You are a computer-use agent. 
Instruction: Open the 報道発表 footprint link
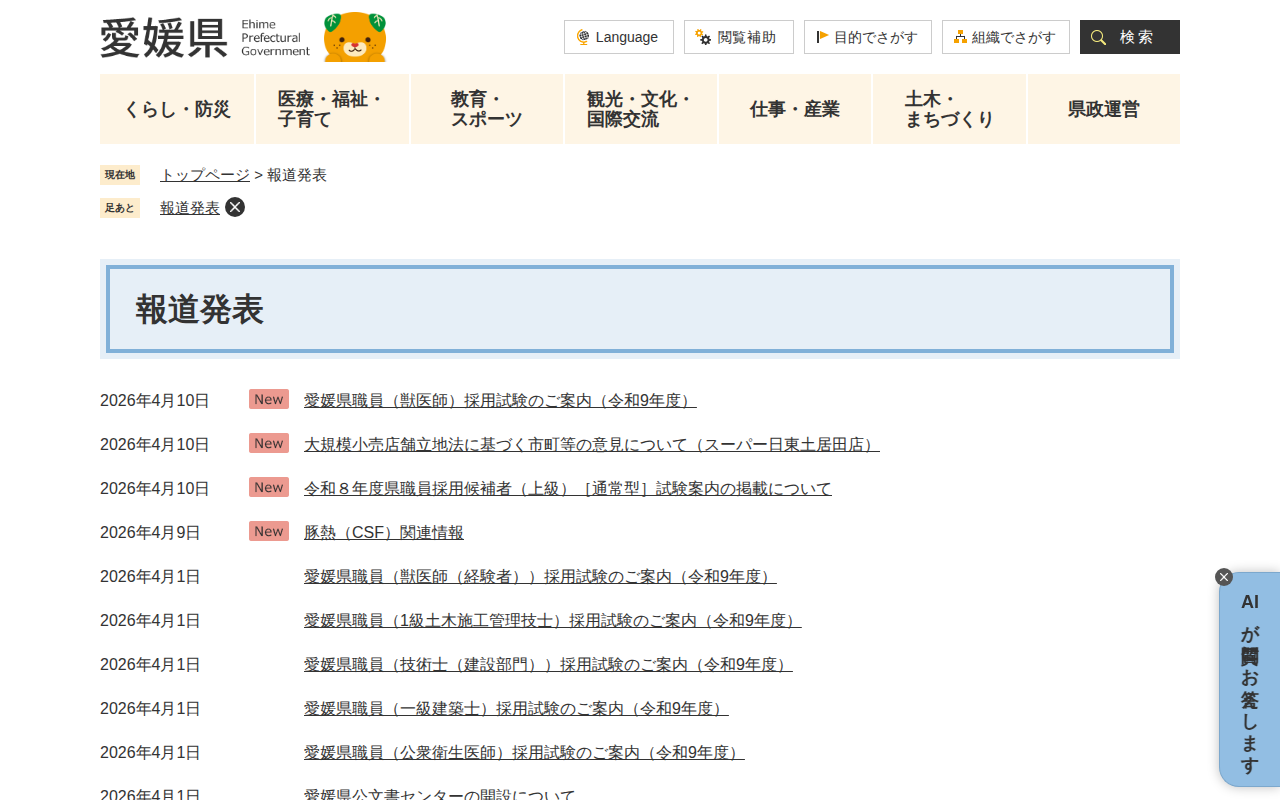click(x=189, y=207)
